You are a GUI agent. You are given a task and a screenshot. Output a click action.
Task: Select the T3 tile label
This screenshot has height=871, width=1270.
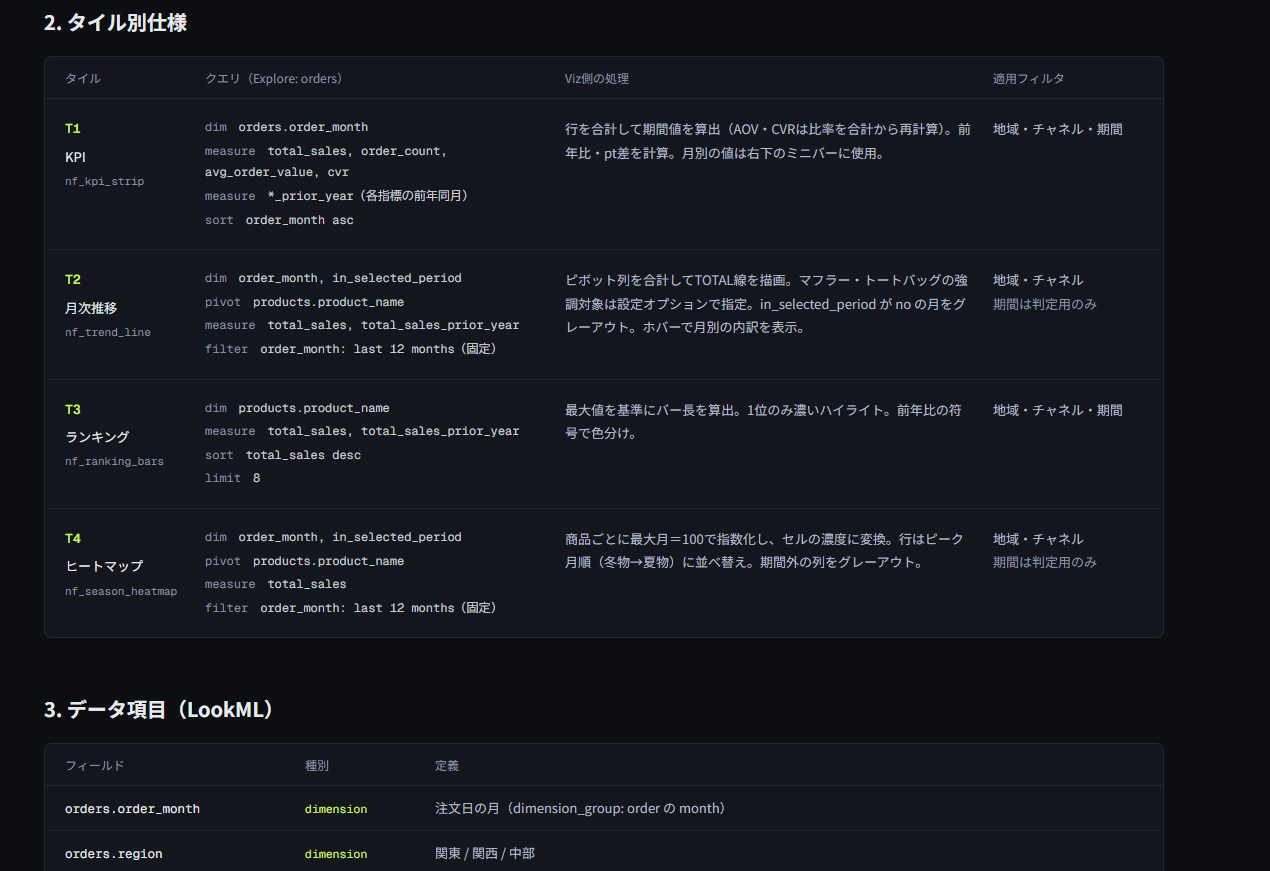[73, 410]
